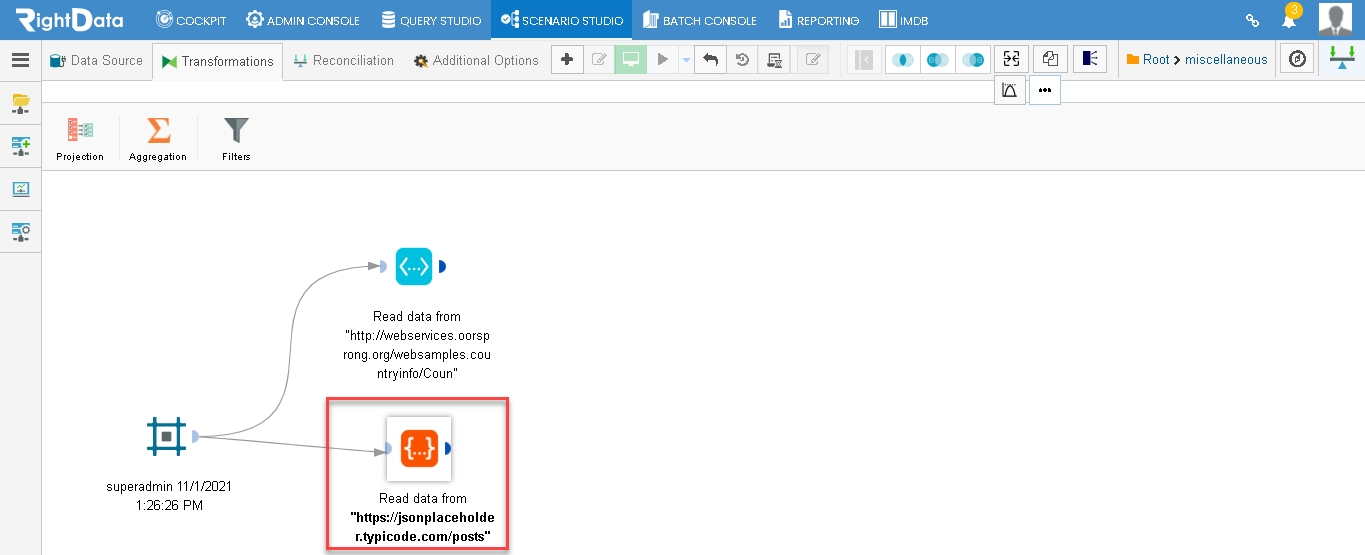
Task: Click the start node superadmin icon
Action: point(166,436)
